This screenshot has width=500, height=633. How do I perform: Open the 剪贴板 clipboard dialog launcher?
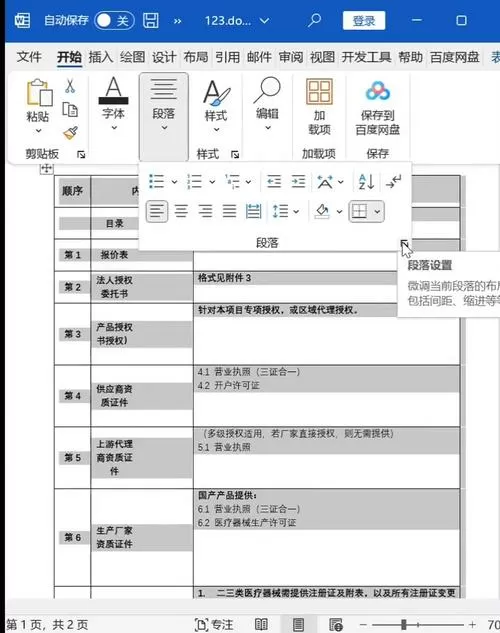tap(81, 155)
